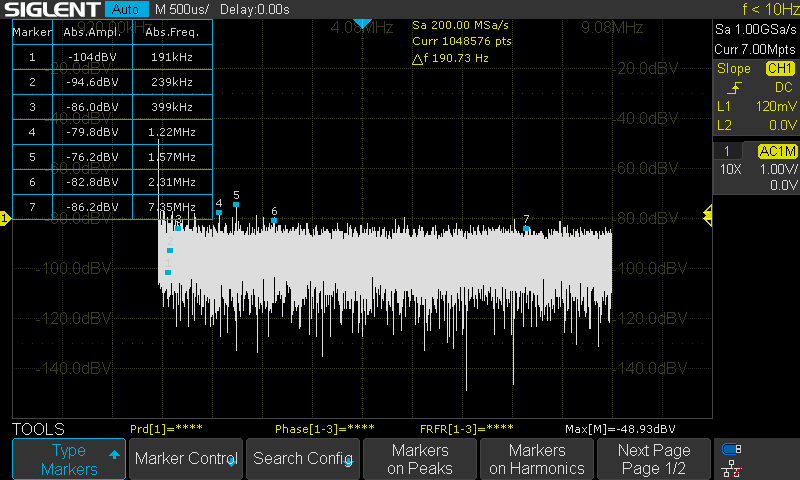This screenshot has width=800, height=480.
Task: Click the 10X probe attenuation label
Action: pyautogui.click(x=730, y=169)
